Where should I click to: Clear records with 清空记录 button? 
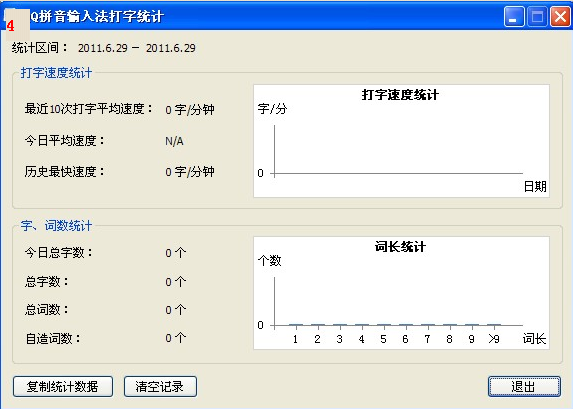point(160,386)
